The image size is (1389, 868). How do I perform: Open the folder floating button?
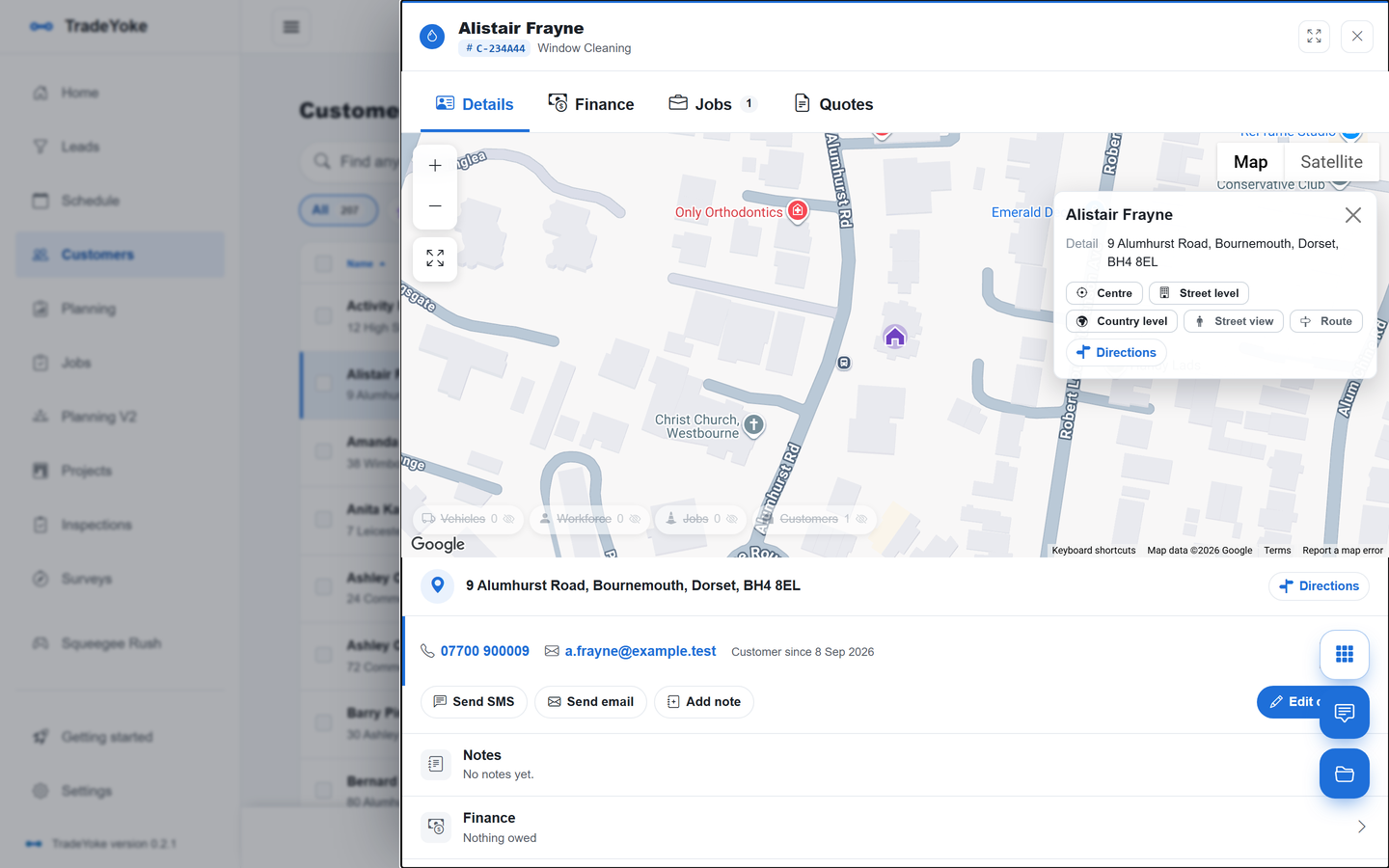(1345, 773)
